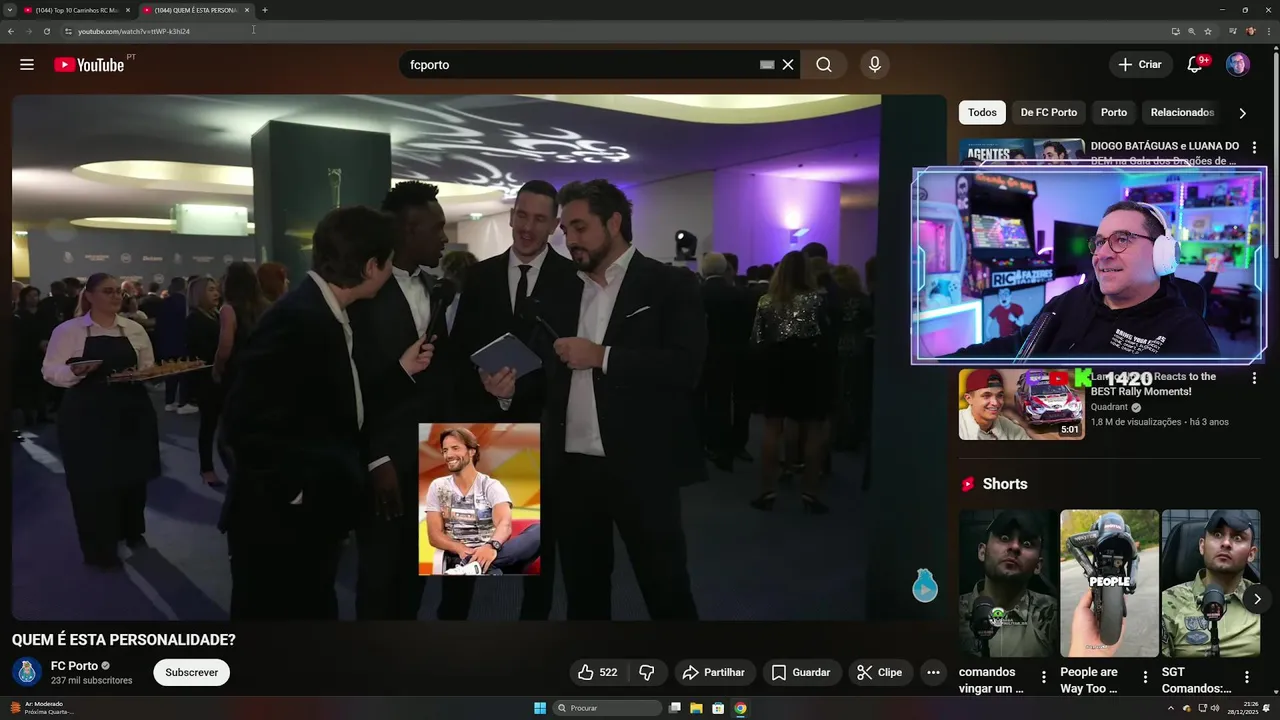Open Chrome profile avatar in toolbar
Screen dimensions: 1280x720
(1250, 31)
